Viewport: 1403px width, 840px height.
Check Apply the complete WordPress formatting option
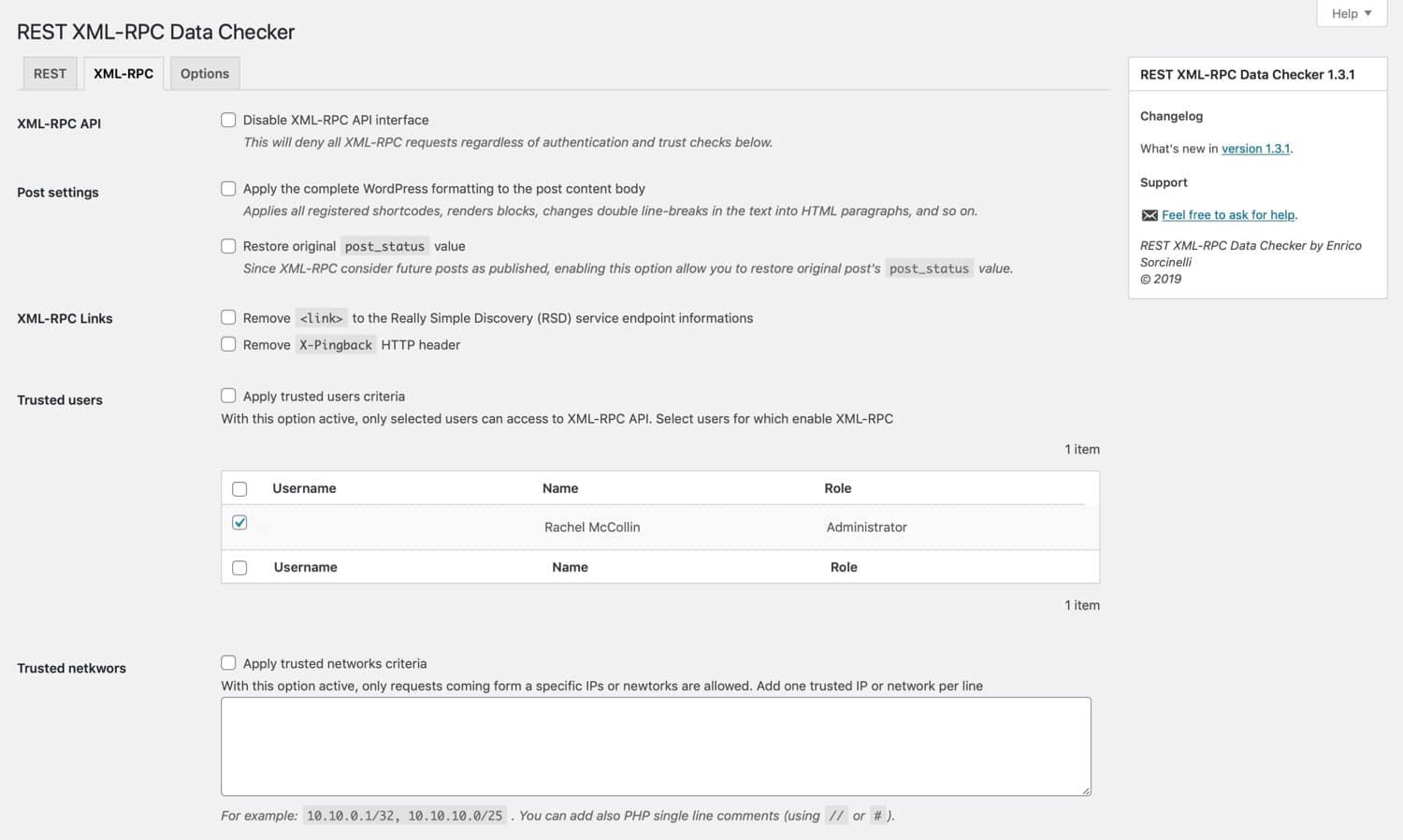[228, 188]
